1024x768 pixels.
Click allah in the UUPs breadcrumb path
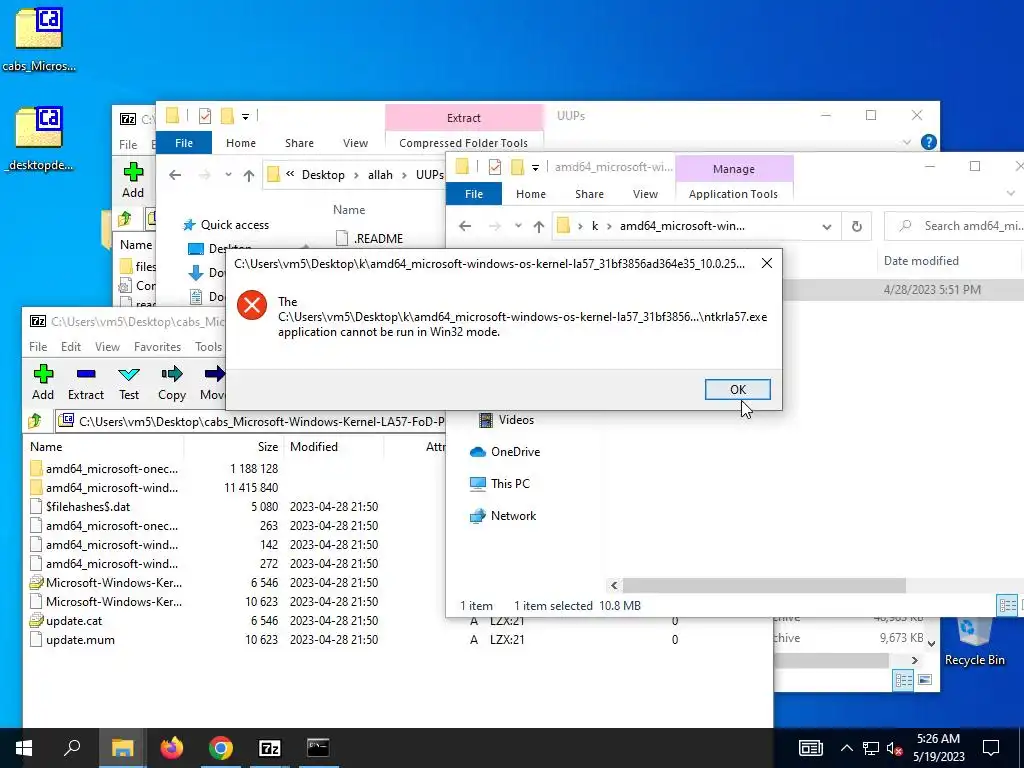click(380, 175)
